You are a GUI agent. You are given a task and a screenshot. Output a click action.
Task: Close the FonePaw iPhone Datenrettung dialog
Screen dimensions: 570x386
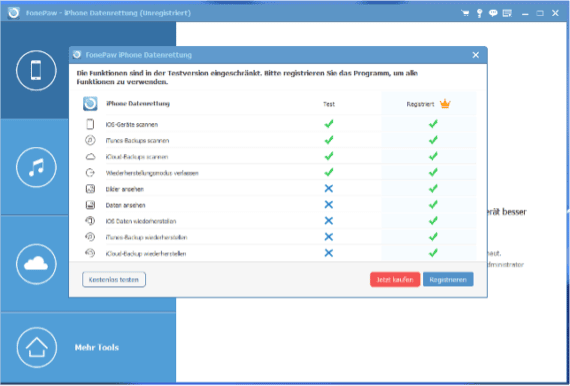point(475,55)
